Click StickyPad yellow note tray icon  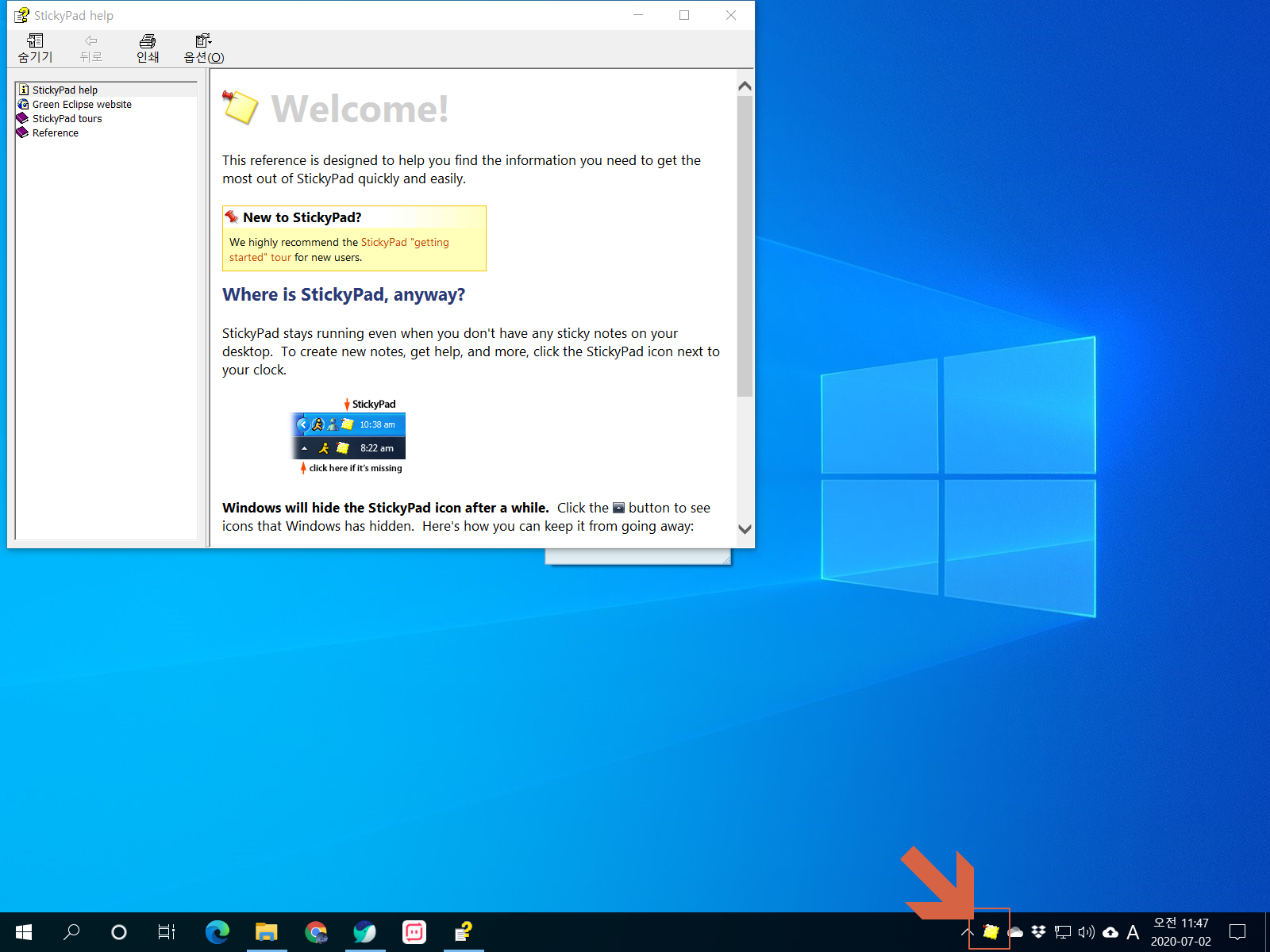point(991,932)
